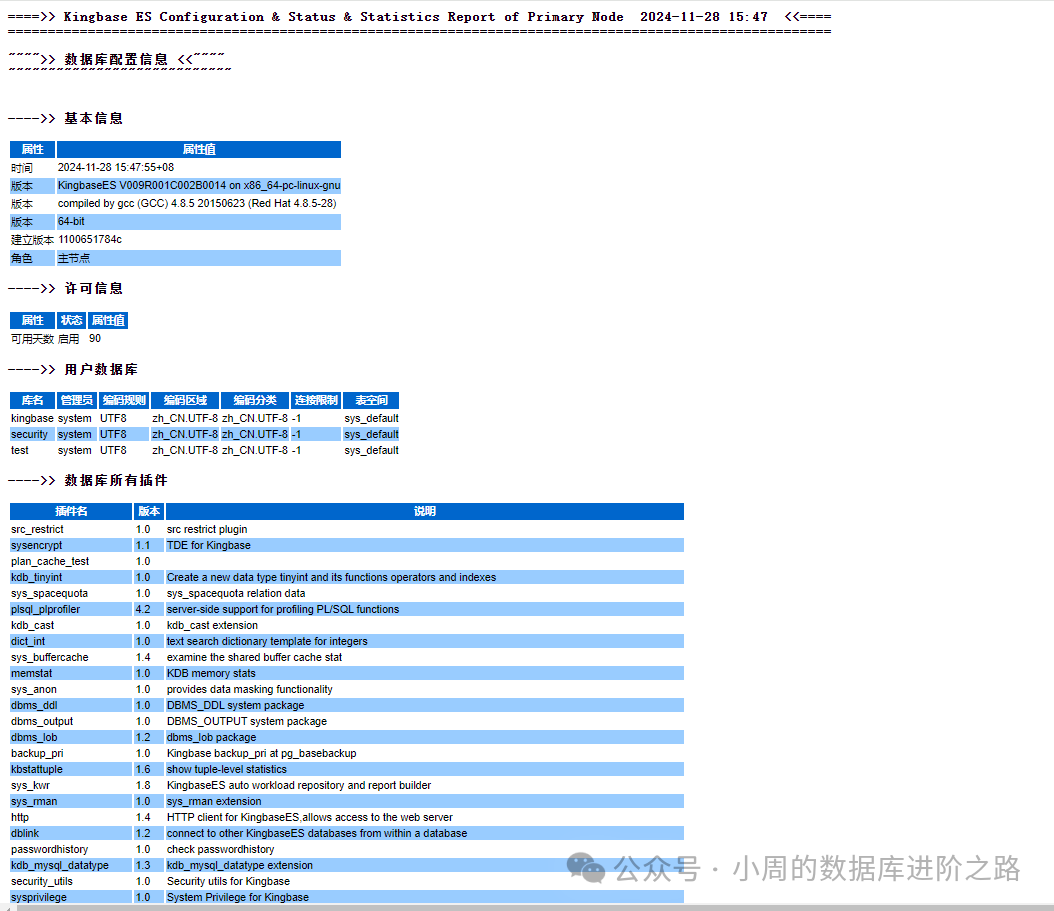Image resolution: width=1054 pixels, height=911 pixels.
Task: Select the kdb_cast plugin name
Action: (32, 625)
